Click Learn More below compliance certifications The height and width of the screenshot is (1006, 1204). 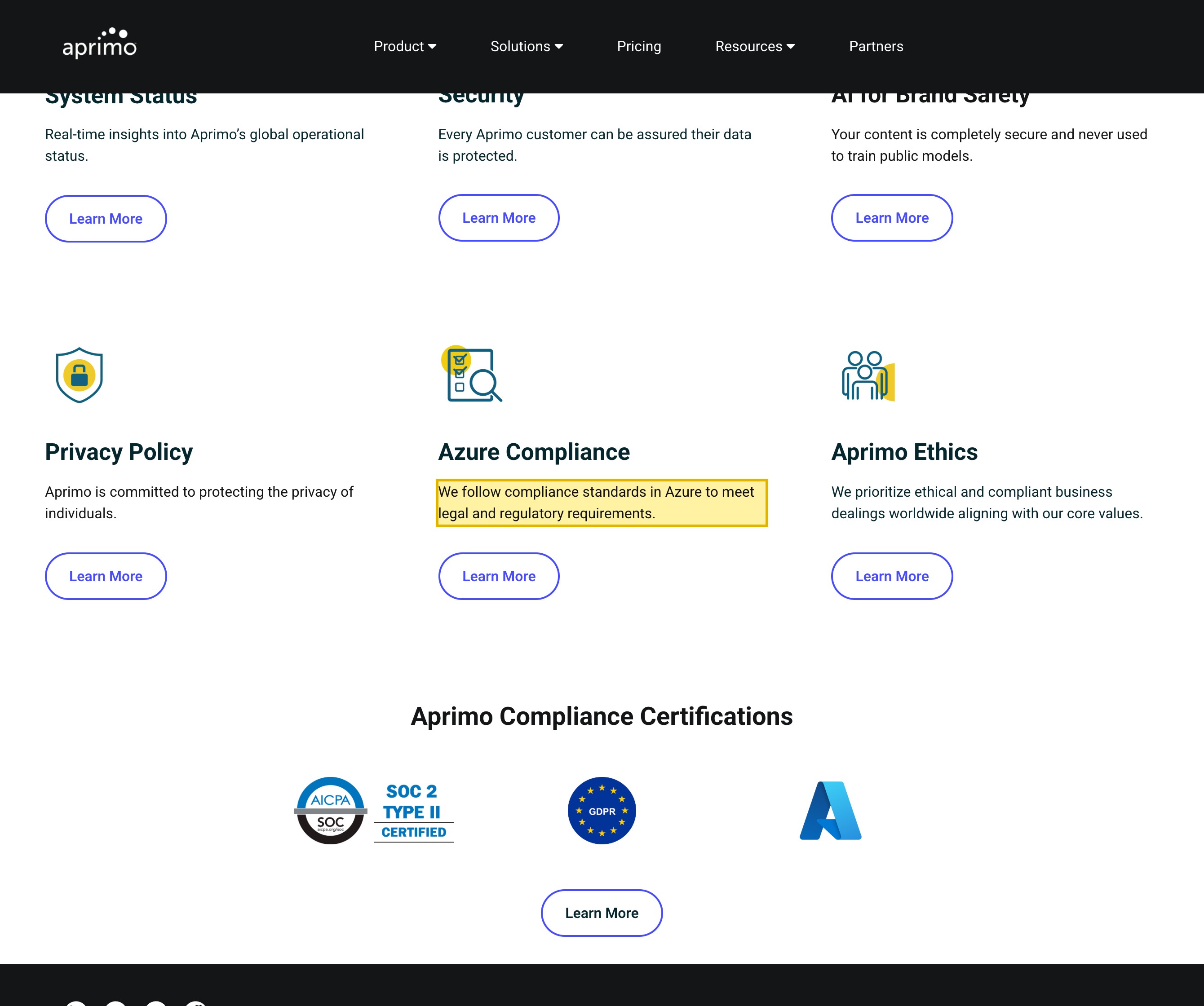point(602,913)
